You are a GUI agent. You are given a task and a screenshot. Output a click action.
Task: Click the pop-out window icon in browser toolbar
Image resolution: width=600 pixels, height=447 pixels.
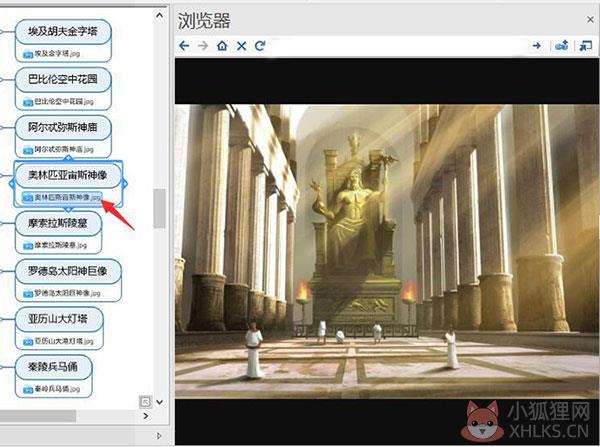click(585, 46)
